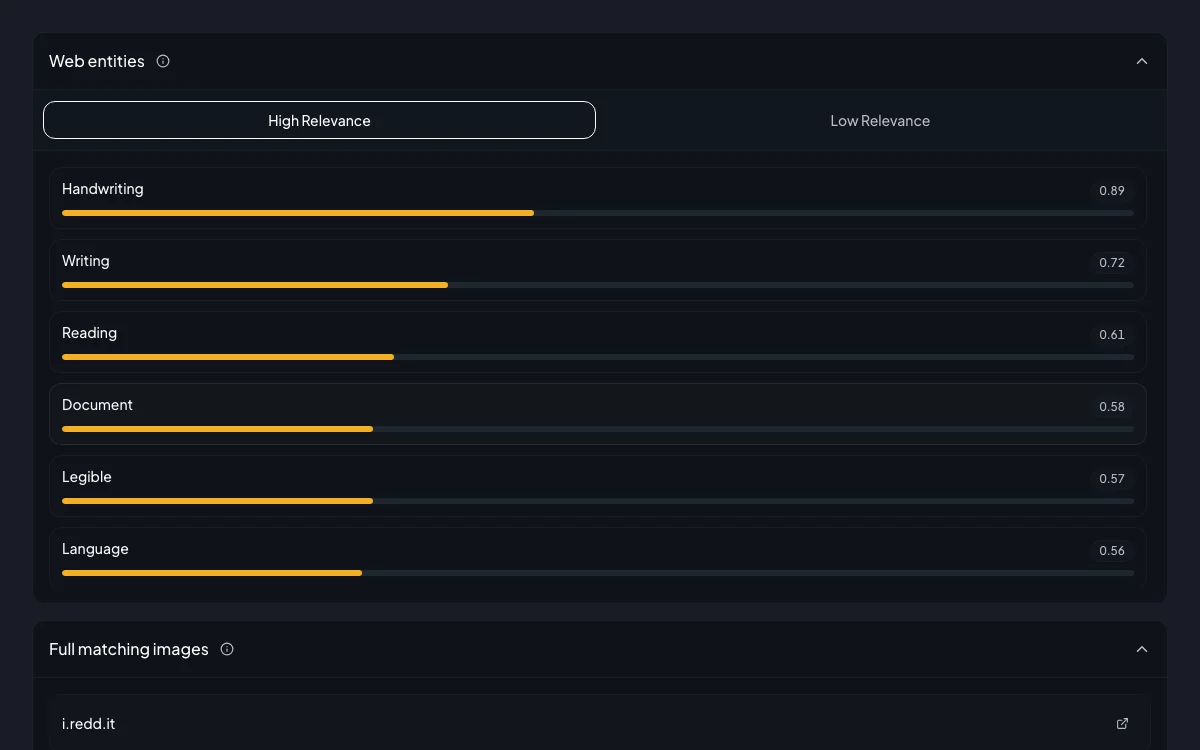The height and width of the screenshot is (750, 1200).
Task: Click the Full matching images heading
Action: click(x=129, y=649)
